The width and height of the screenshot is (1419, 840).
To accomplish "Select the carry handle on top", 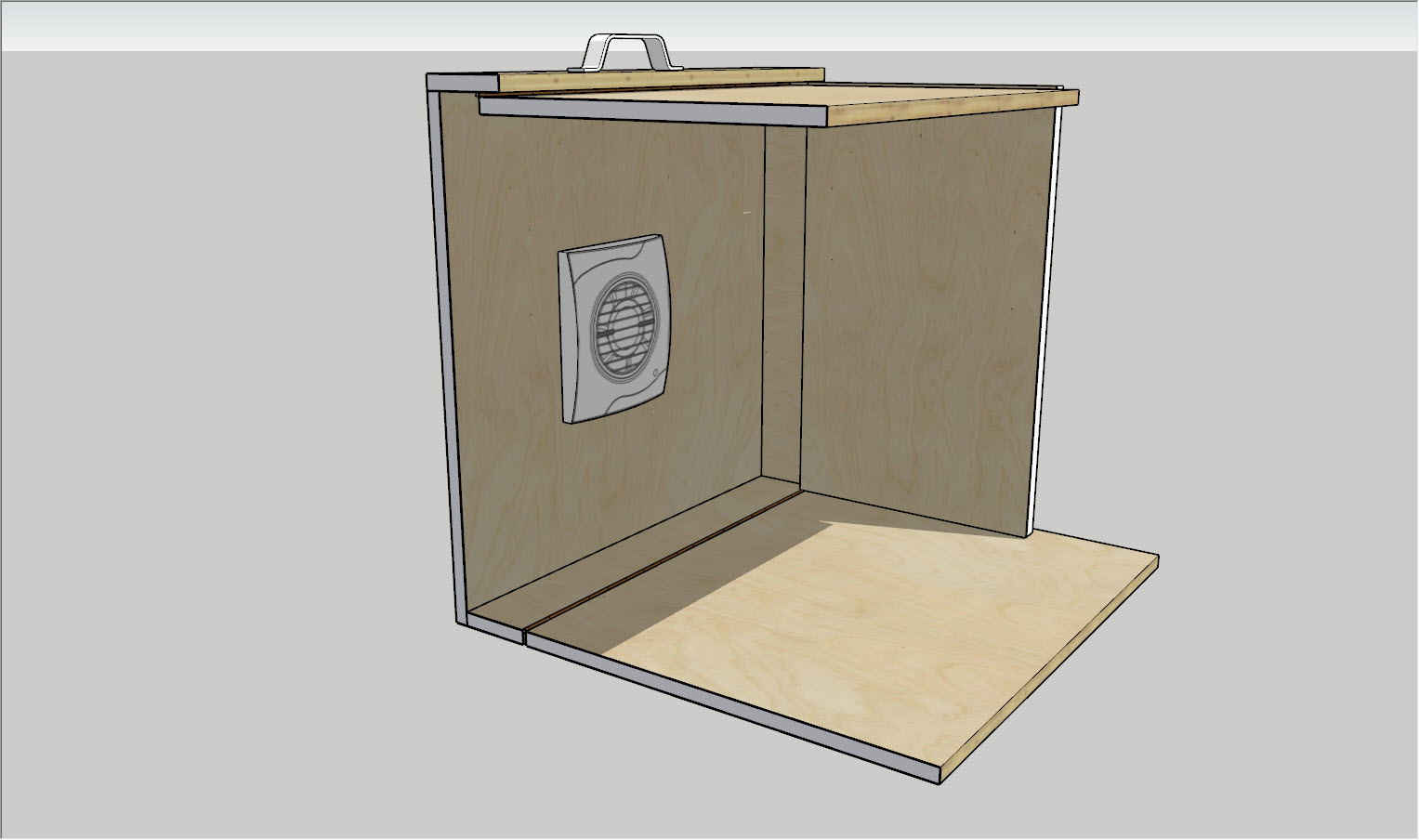I will (625, 52).
